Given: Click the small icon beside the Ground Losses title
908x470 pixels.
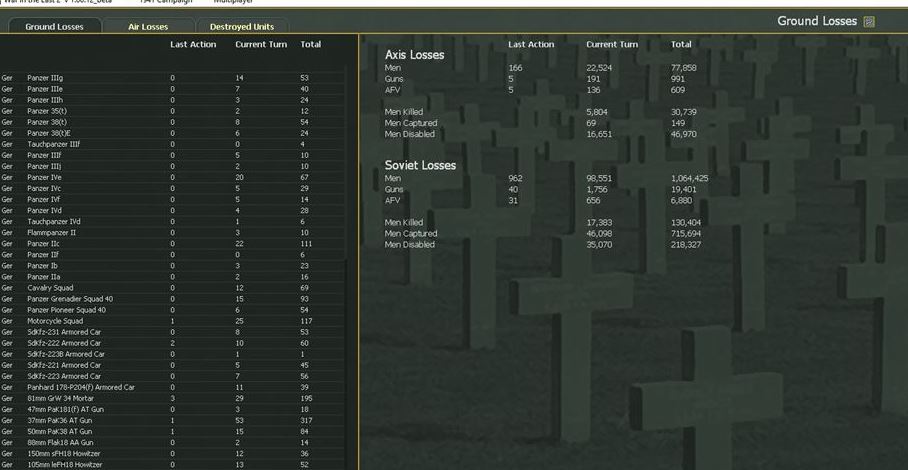Looking at the screenshot, I should 869,22.
